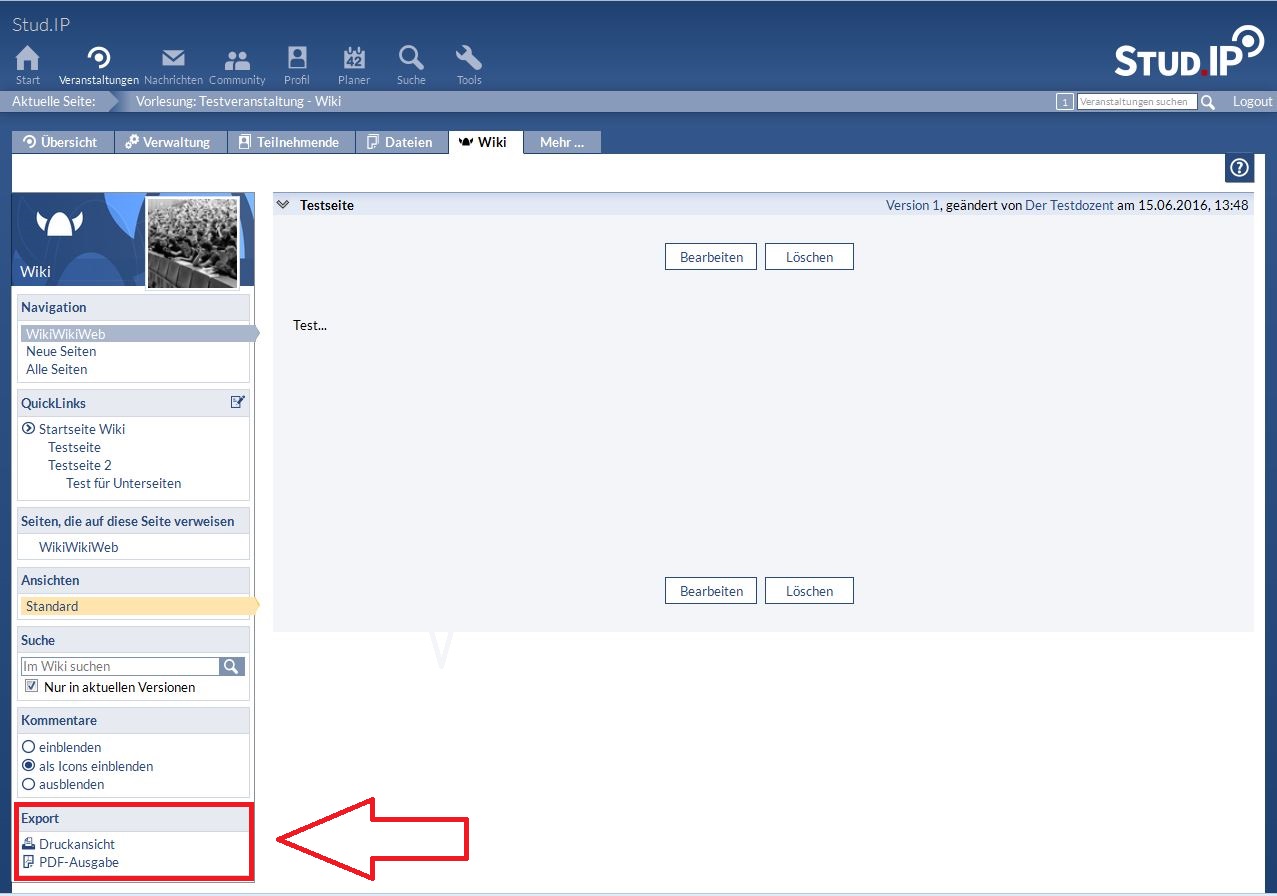Click the Startseite Wiki arrow bullet
Viewport: 1277px width, 896px height.
(29, 429)
